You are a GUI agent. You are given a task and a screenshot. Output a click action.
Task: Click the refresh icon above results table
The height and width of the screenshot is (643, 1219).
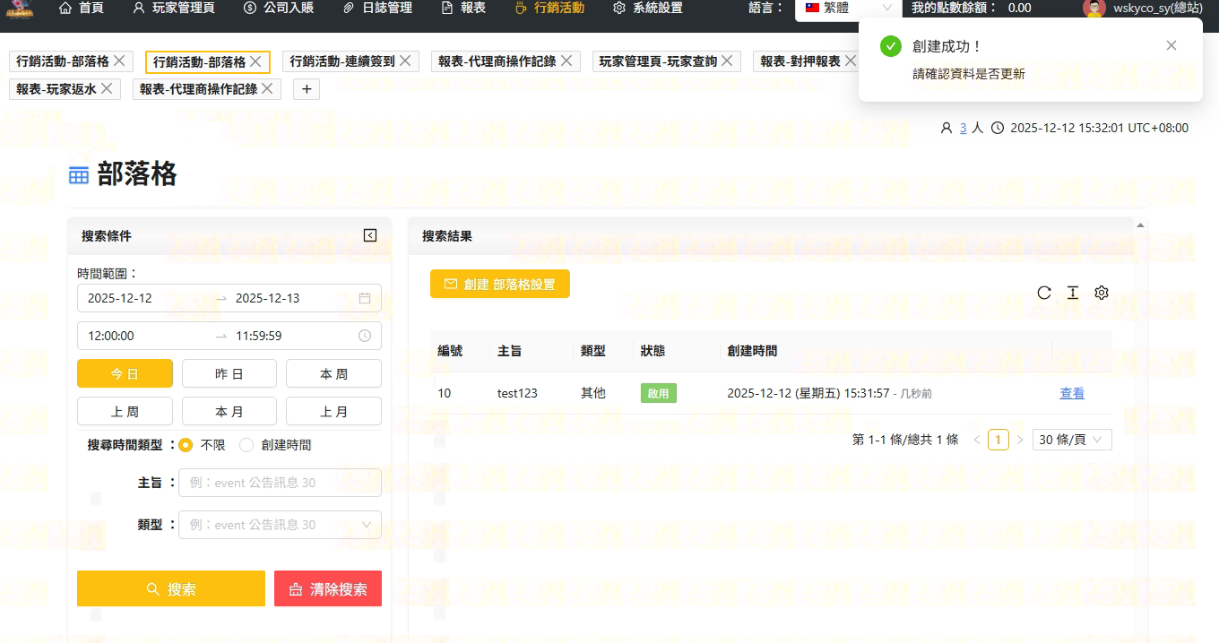coord(1044,293)
